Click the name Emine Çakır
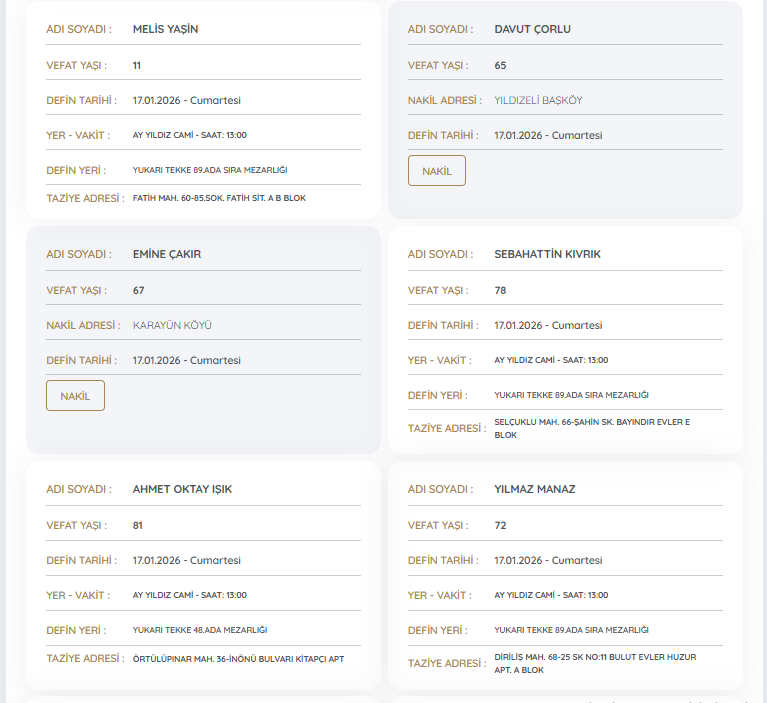767x703 pixels. tap(166, 254)
